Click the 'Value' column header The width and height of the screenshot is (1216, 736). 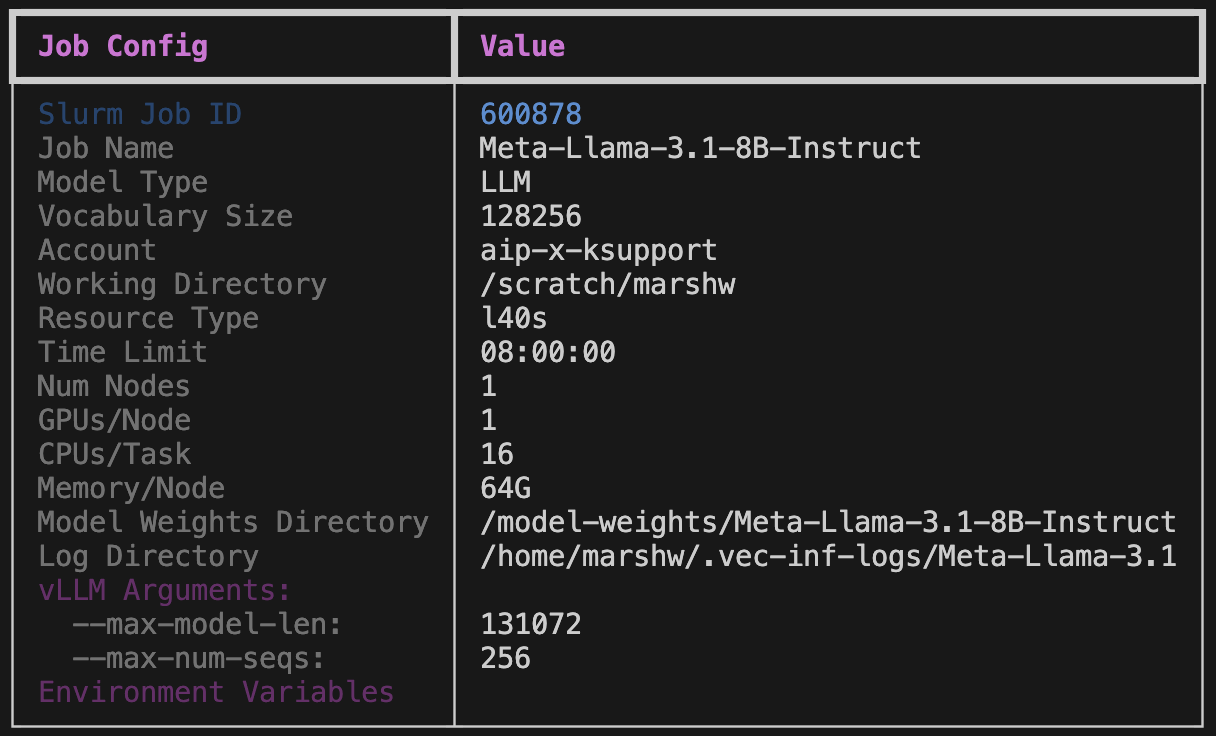[522, 46]
